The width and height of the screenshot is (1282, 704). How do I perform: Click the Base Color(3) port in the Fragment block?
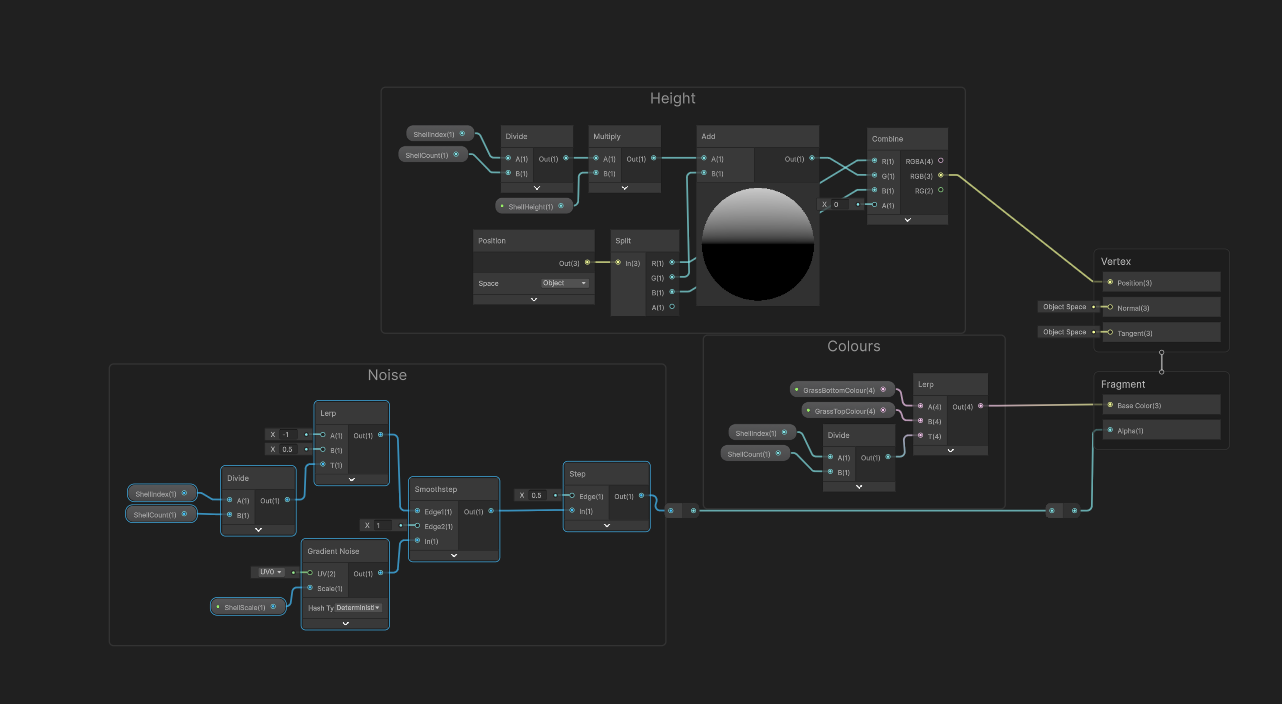1110,405
